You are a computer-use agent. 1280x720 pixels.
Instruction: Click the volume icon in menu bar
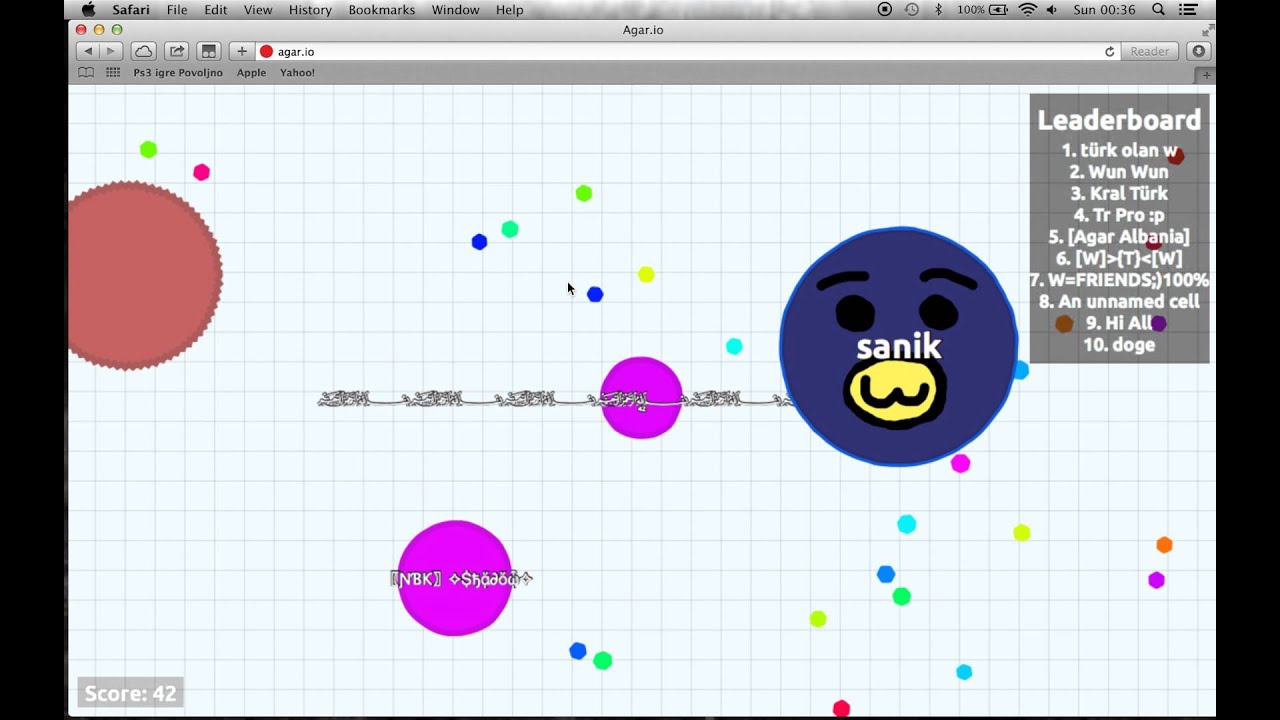(x=1052, y=9)
